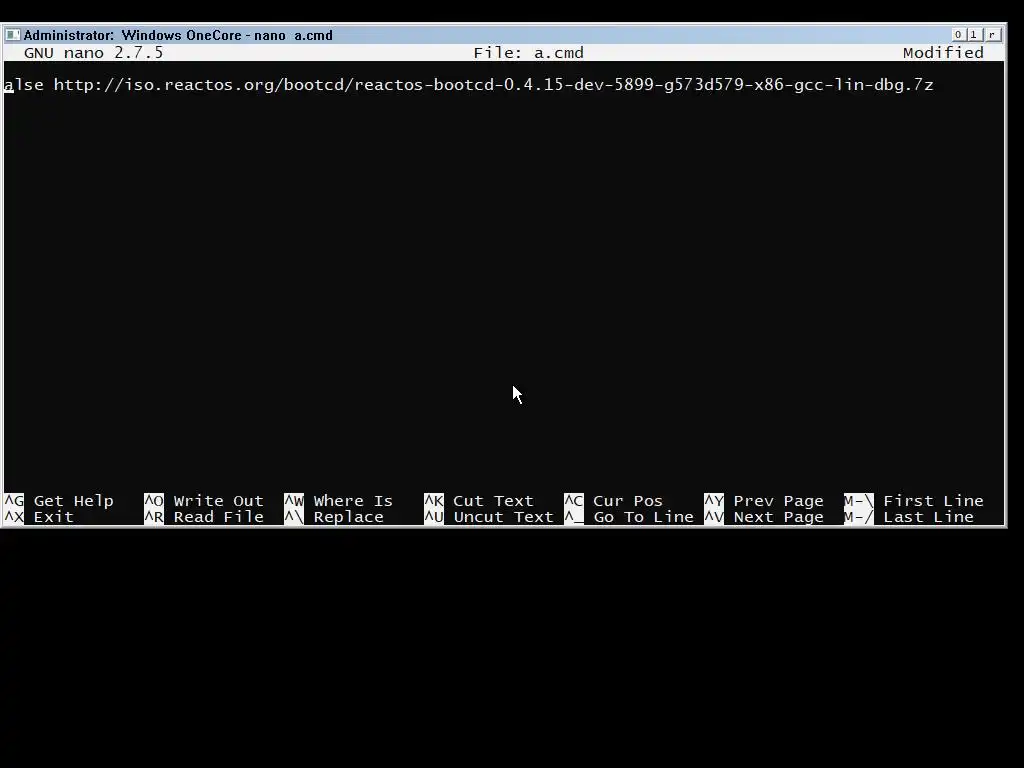Click the '^Y' Prev Page shortcut key
Screen dimensions: 1024x768
[714, 501]
